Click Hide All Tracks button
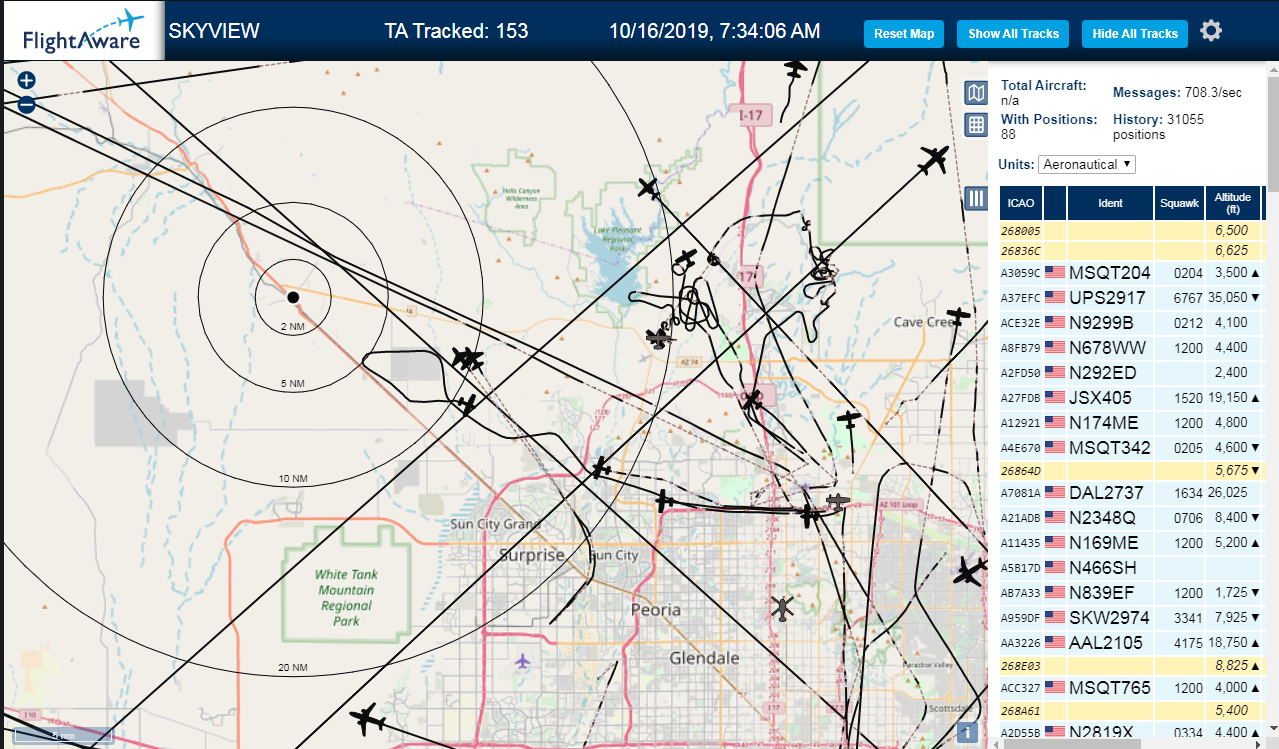 [x=1135, y=34]
